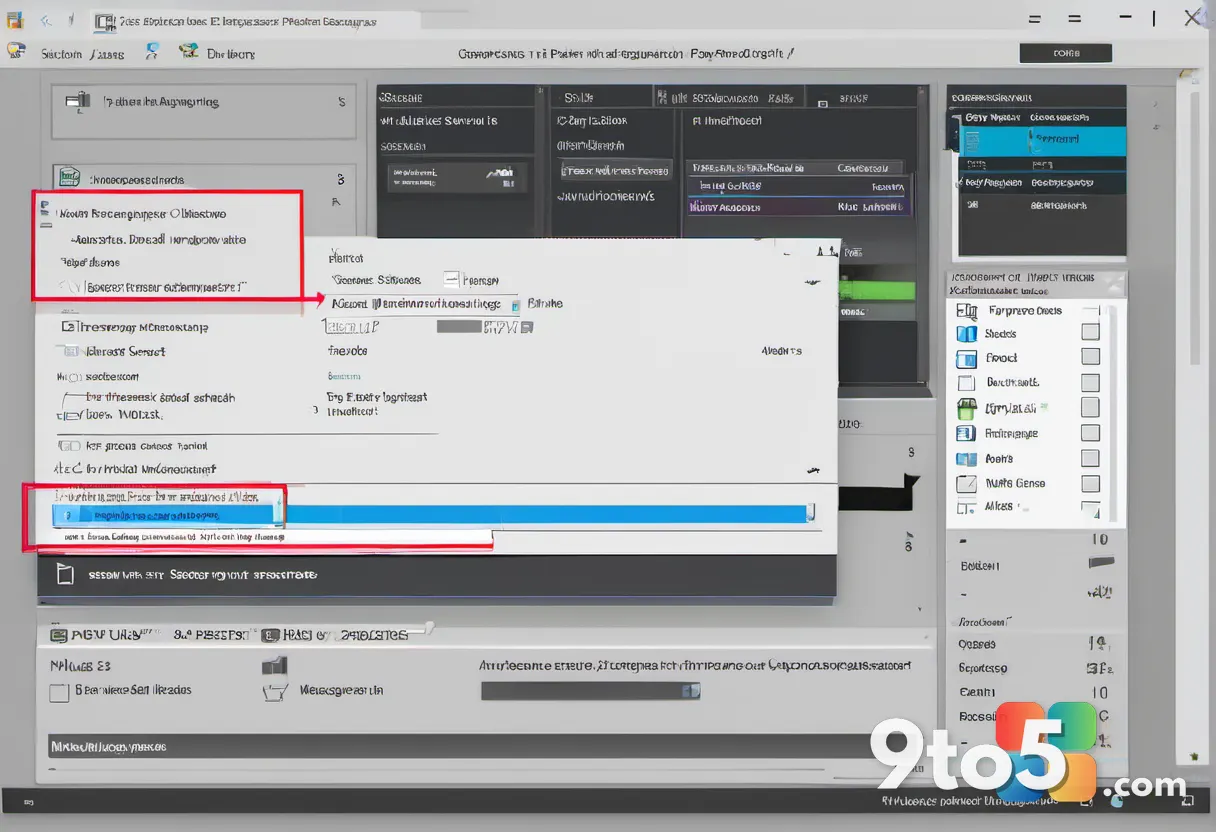Click the orange app icon in title bar
The image size is (1216, 832).
click(15, 20)
